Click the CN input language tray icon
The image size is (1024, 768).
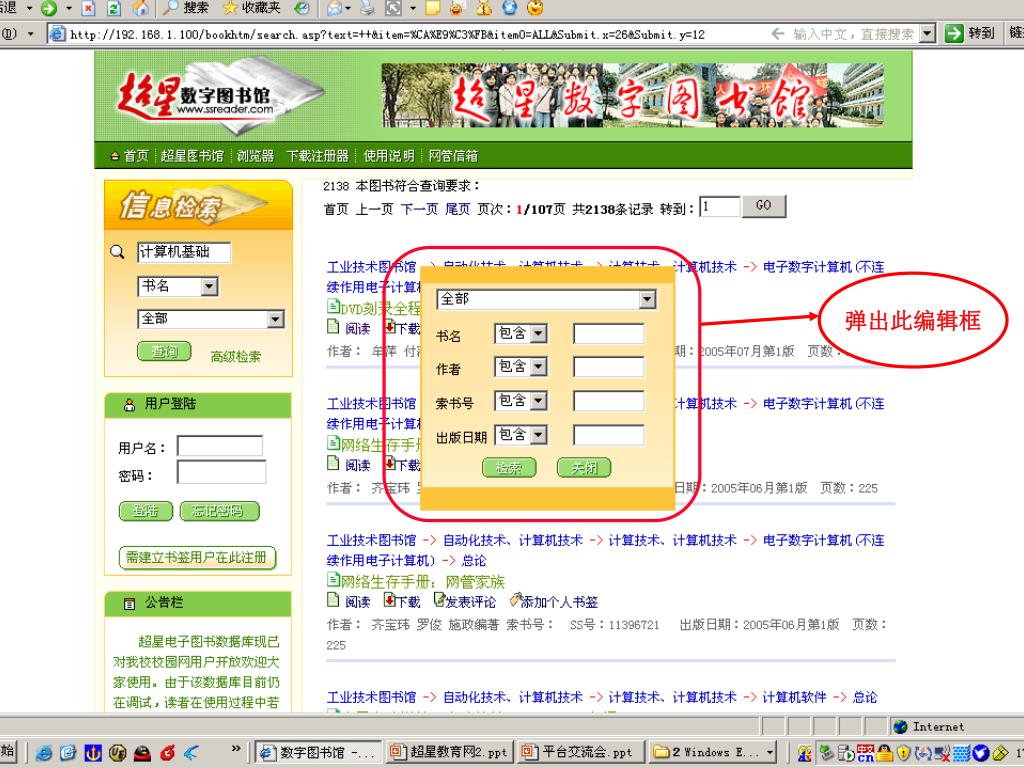(x=866, y=753)
